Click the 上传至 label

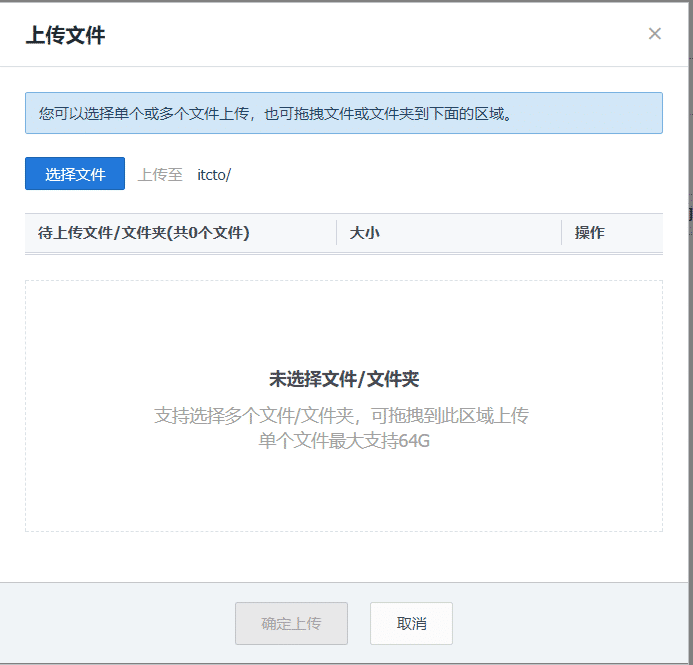tap(160, 174)
